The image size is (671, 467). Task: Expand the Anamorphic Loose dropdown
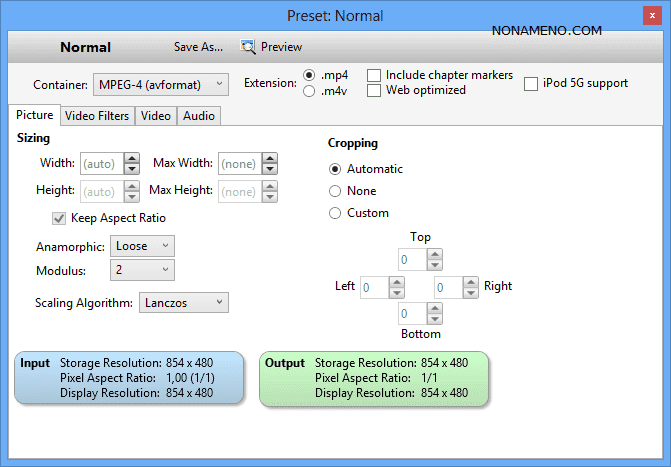(x=144, y=246)
